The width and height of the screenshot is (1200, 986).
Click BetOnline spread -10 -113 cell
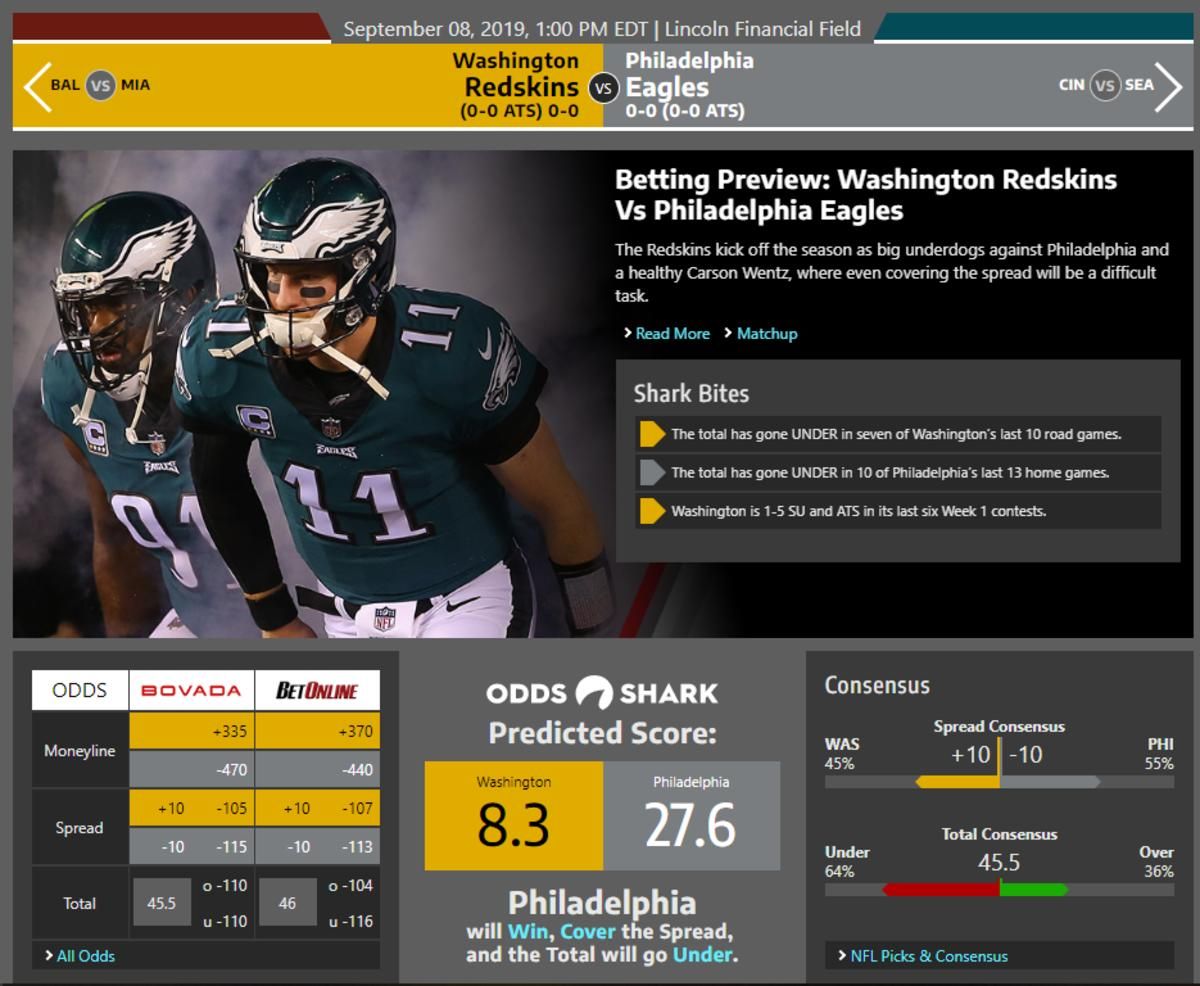[317, 846]
